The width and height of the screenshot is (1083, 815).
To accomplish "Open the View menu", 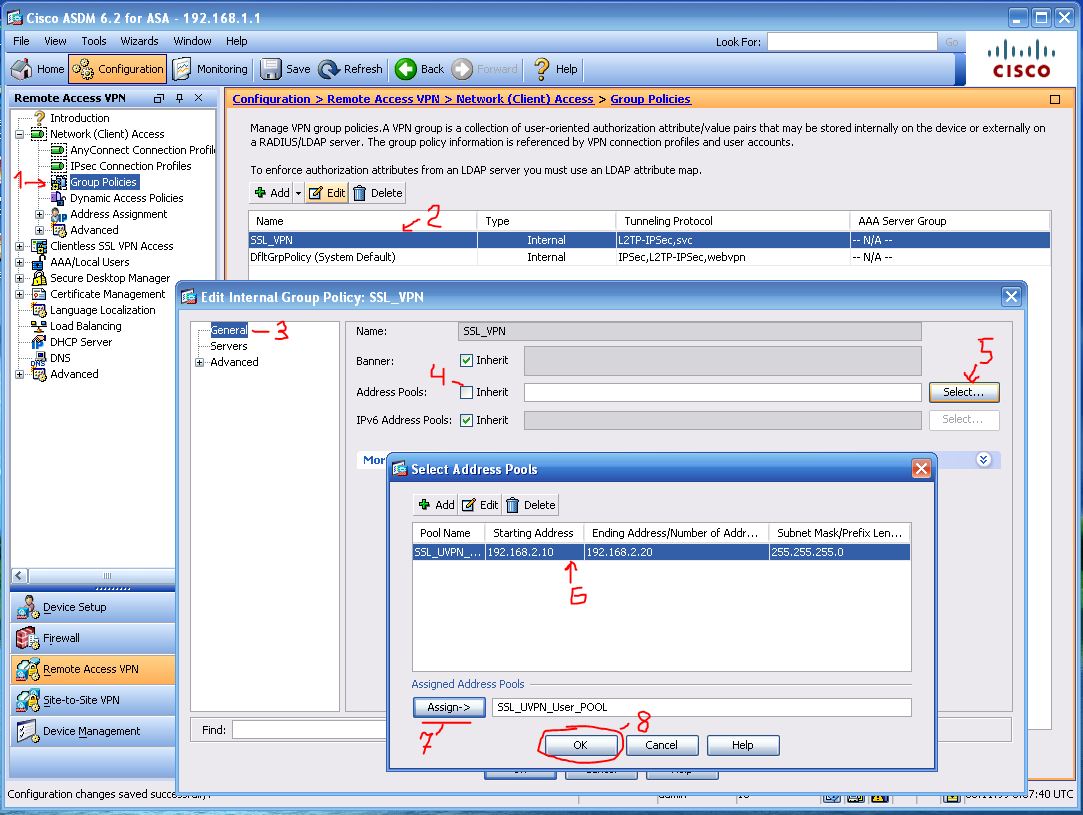I will pyautogui.click(x=55, y=41).
